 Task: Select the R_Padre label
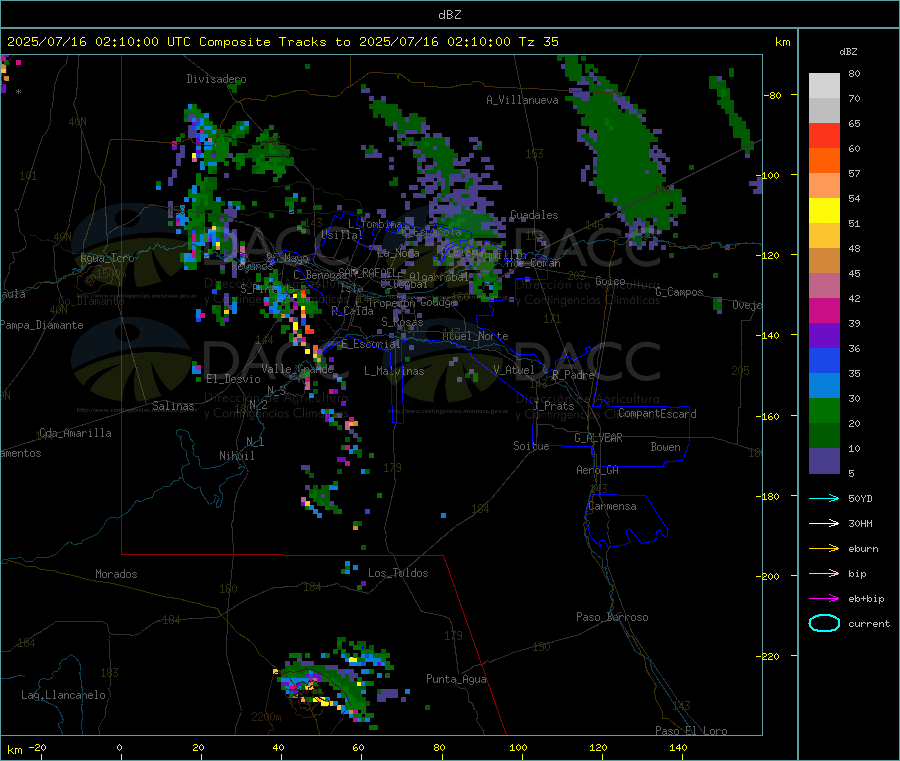point(573,375)
